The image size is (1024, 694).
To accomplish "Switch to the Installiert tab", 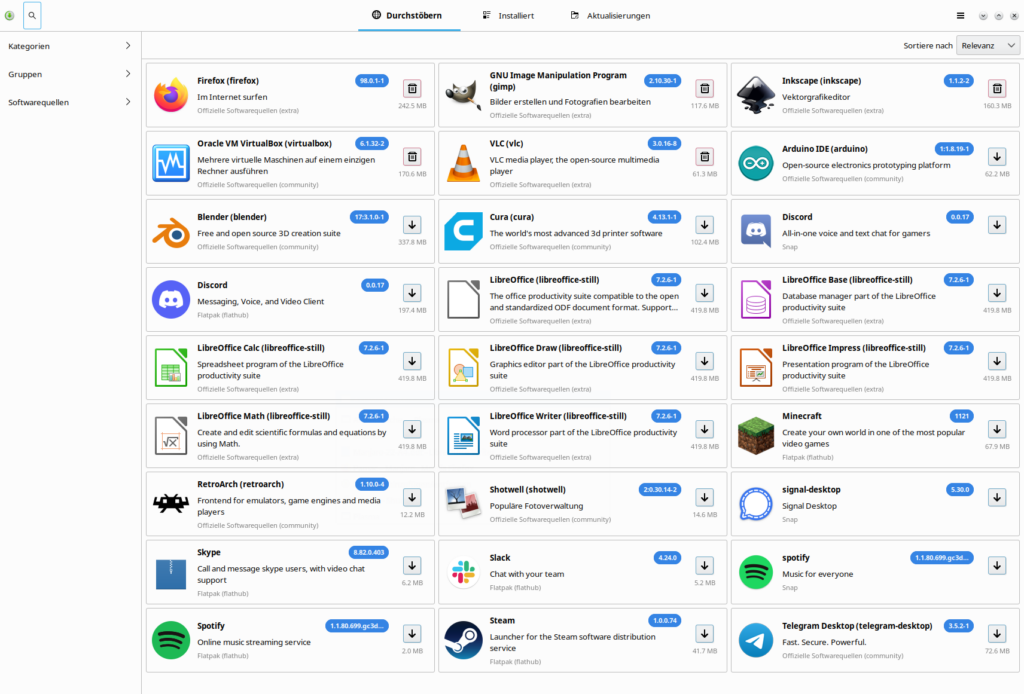I will (509, 16).
